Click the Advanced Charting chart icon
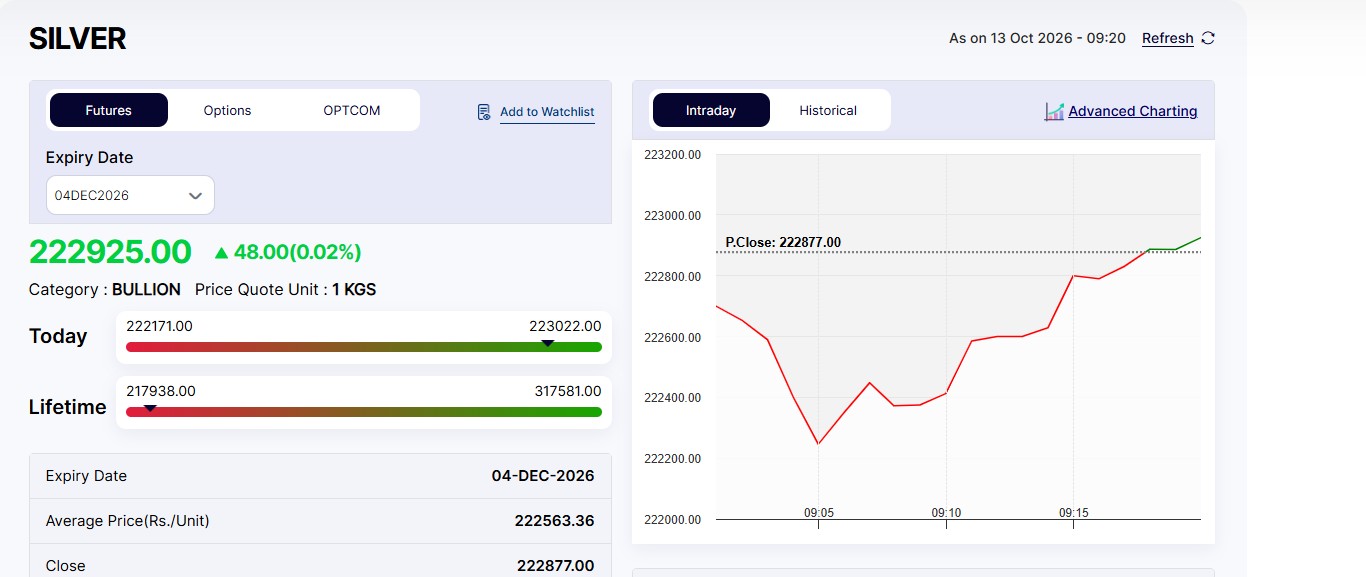 [1054, 111]
